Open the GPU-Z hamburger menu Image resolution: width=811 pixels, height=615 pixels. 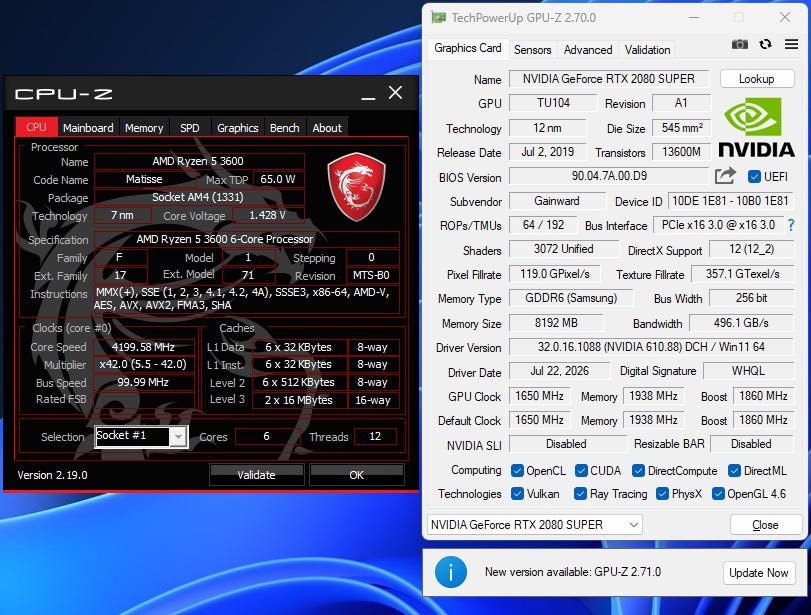point(791,44)
